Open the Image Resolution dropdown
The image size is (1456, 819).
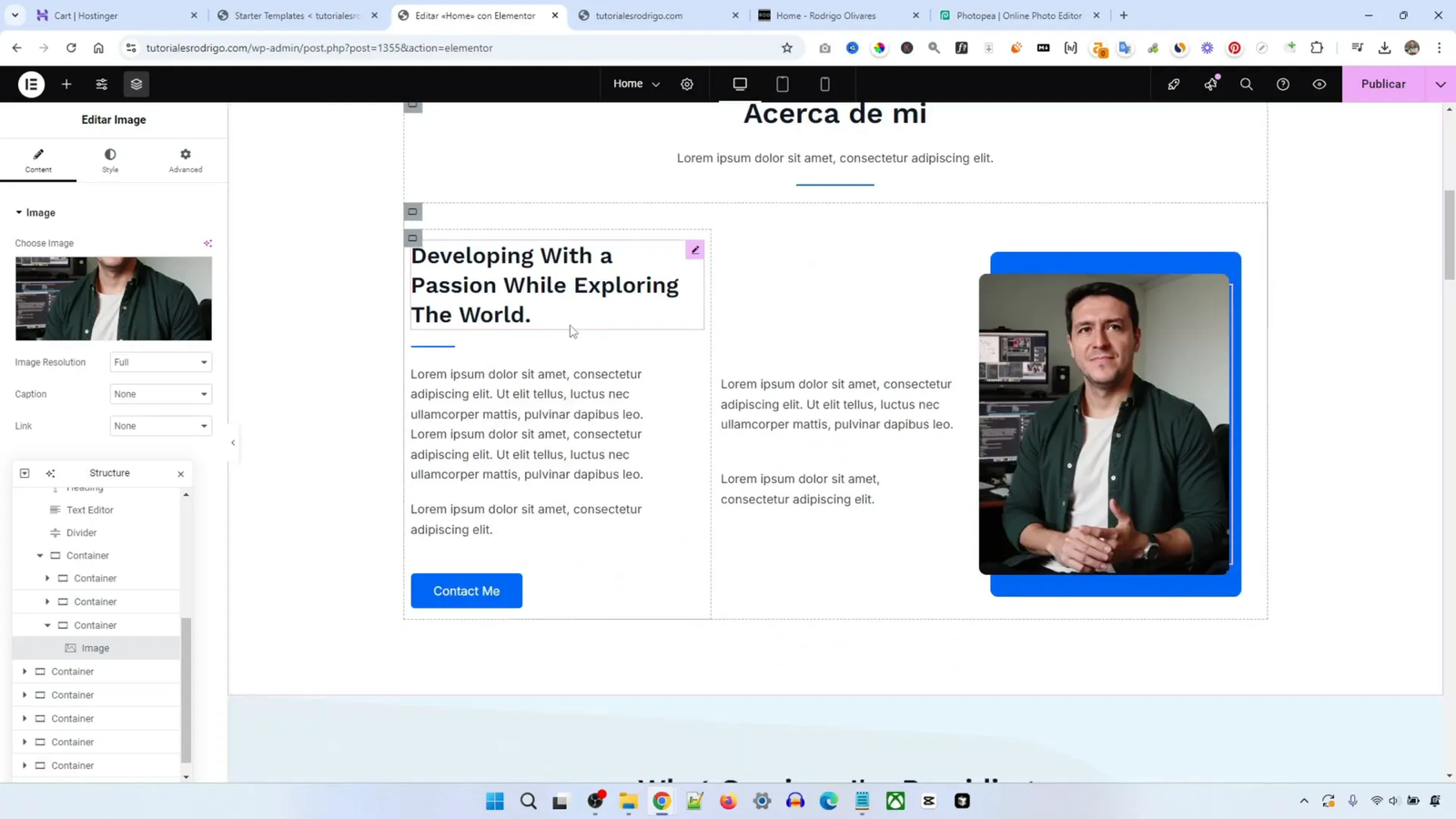pos(160,362)
